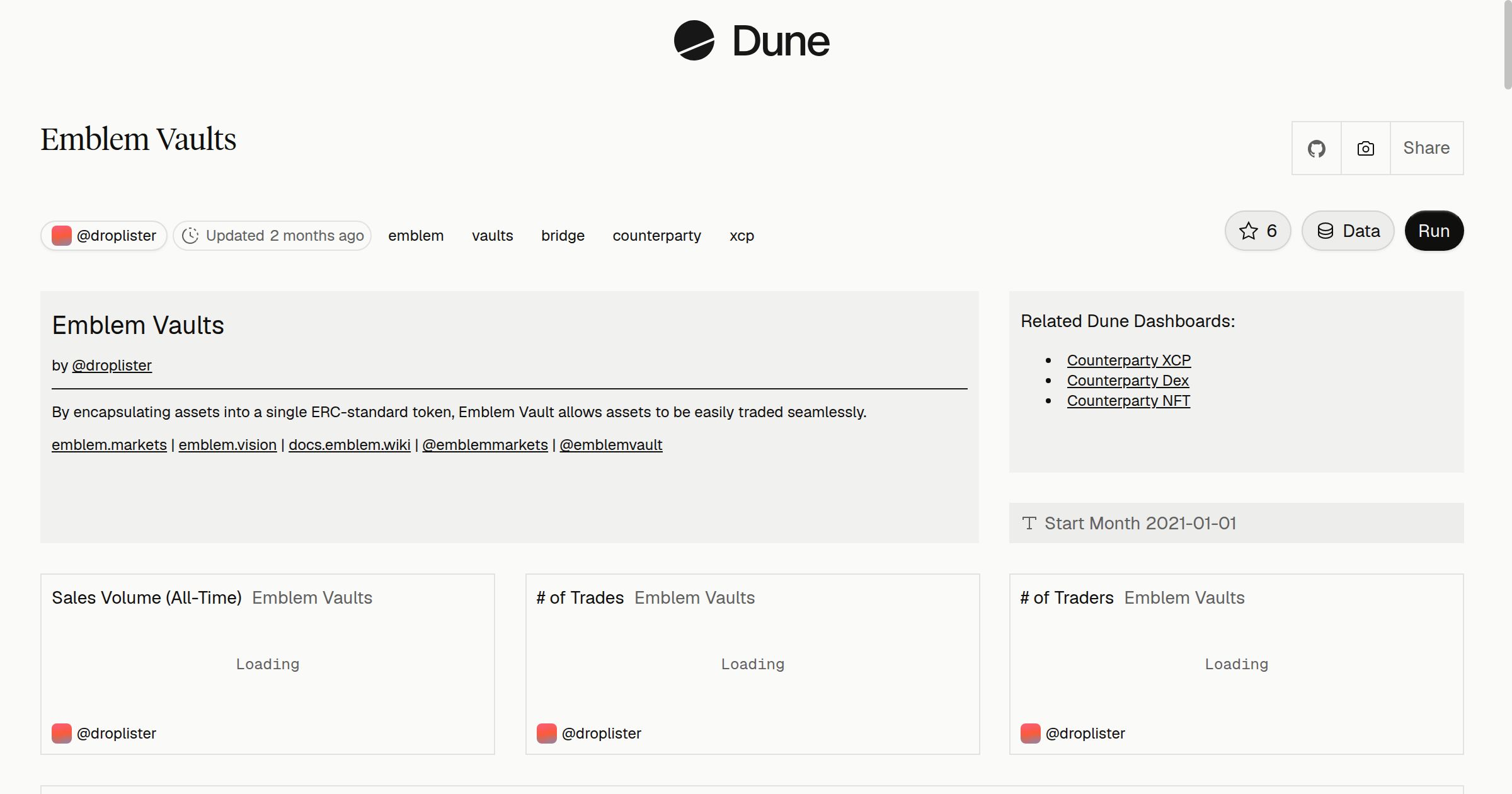Select the counterparty tag
This screenshot has width=1512, height=794.
(656, 236)
